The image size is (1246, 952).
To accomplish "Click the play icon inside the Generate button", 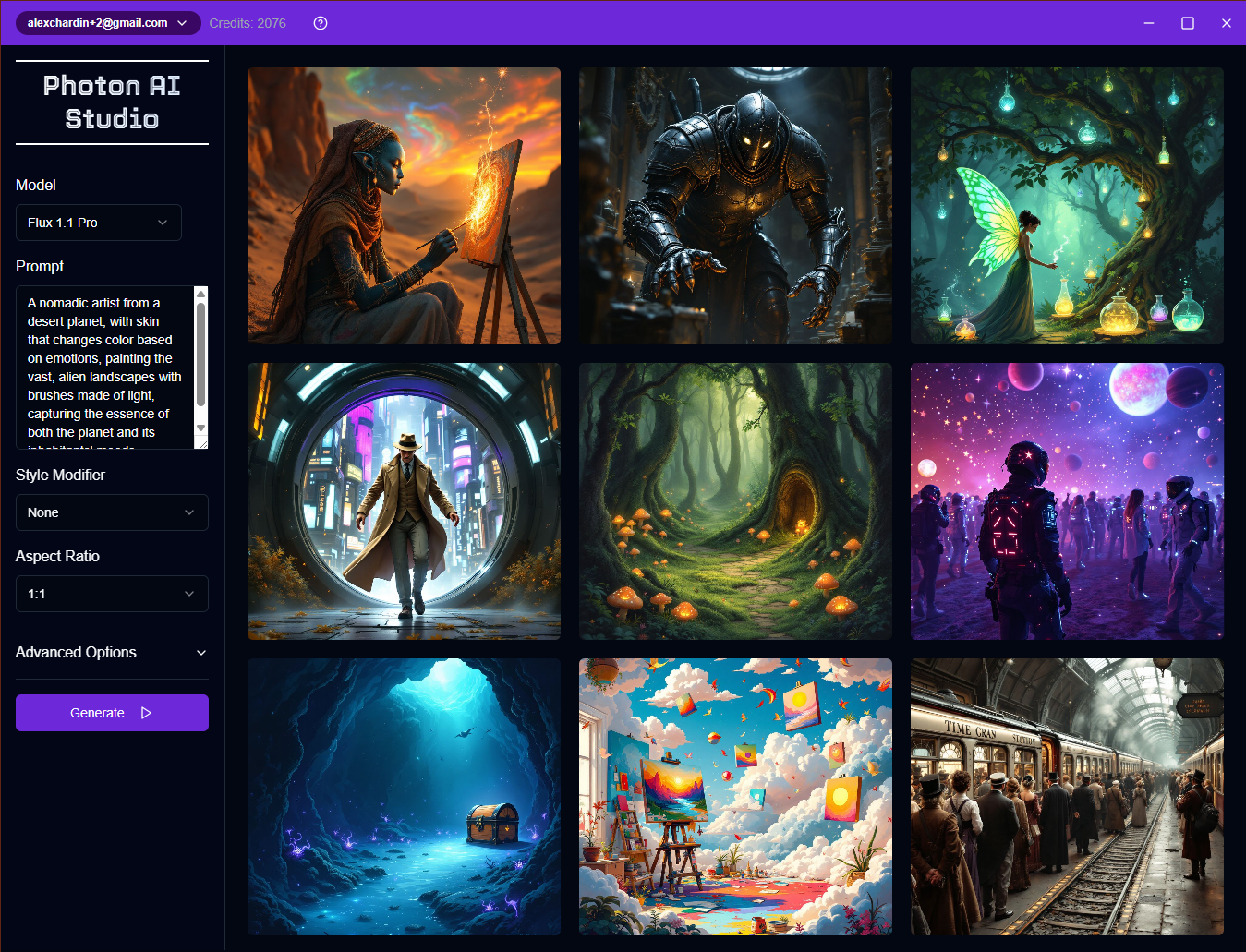I will click(x=145, y=712).
